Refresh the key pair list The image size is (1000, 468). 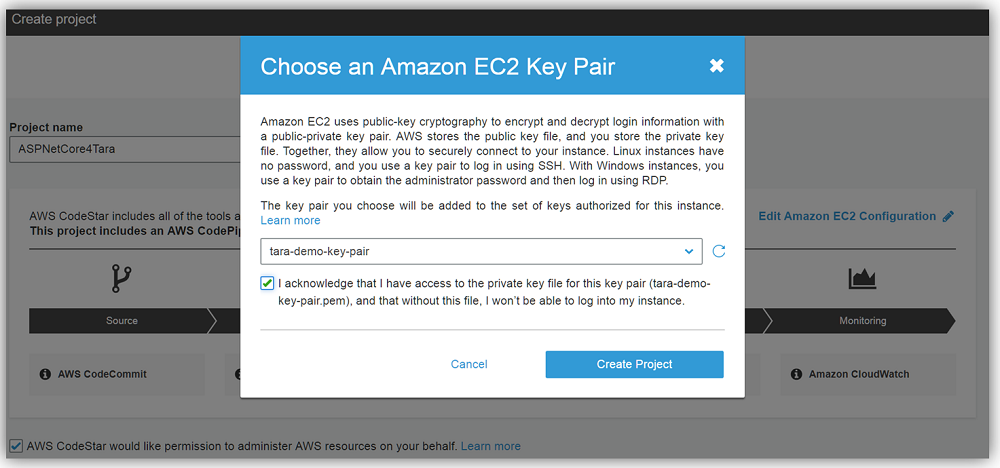click(x=719, y=251)
